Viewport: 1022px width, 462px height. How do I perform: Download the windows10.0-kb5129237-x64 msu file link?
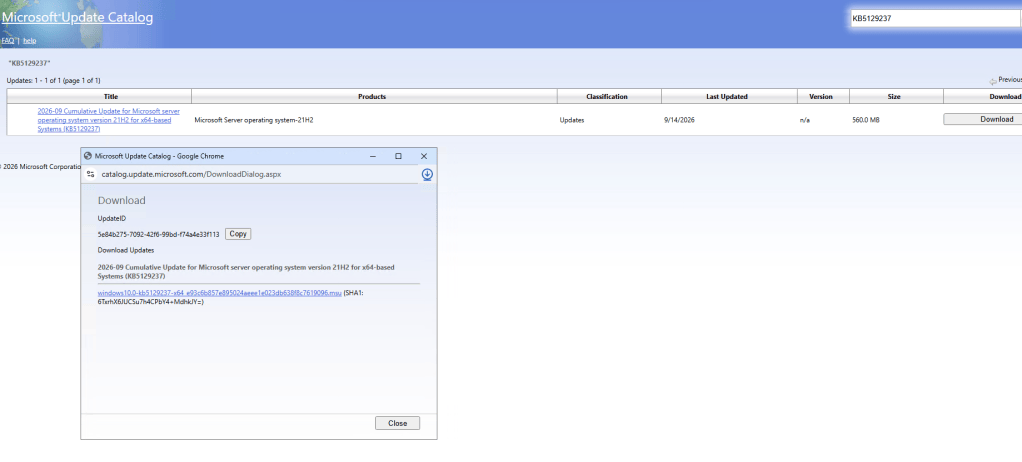[220, 293]
